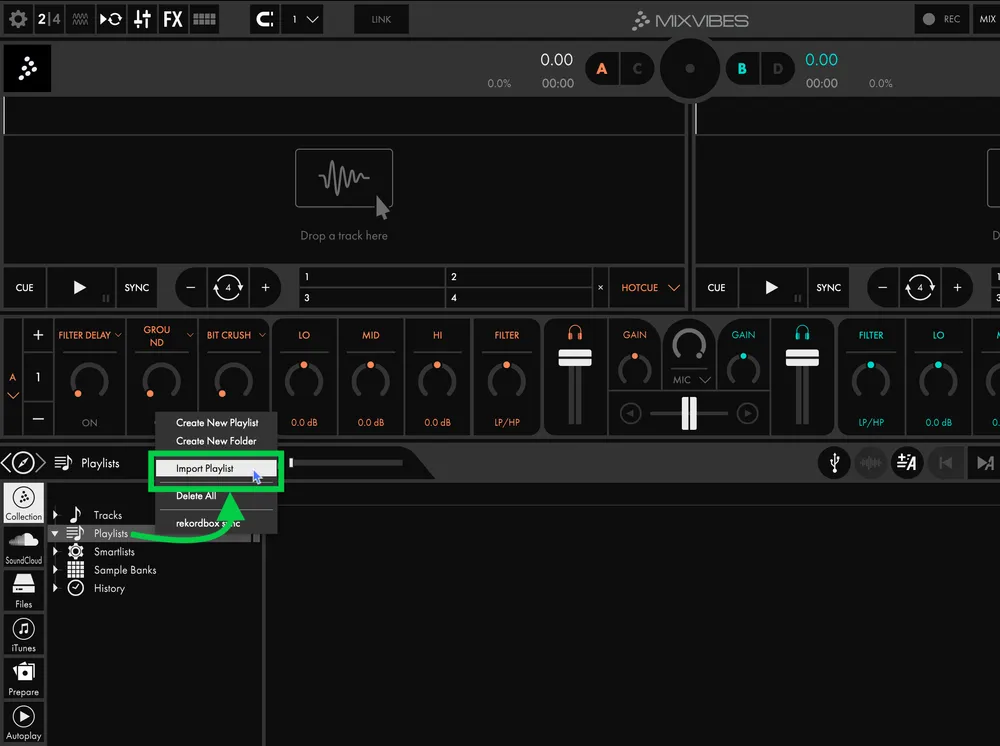Start recording with the REC button
Screen dimensions: 1000x746
(941, 18)
